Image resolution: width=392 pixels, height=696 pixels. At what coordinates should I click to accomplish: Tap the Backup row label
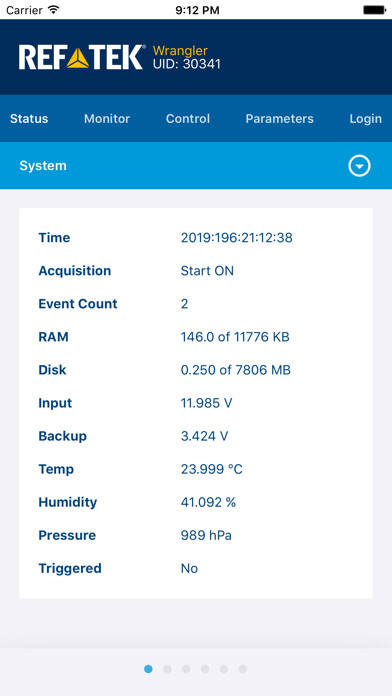63,436
